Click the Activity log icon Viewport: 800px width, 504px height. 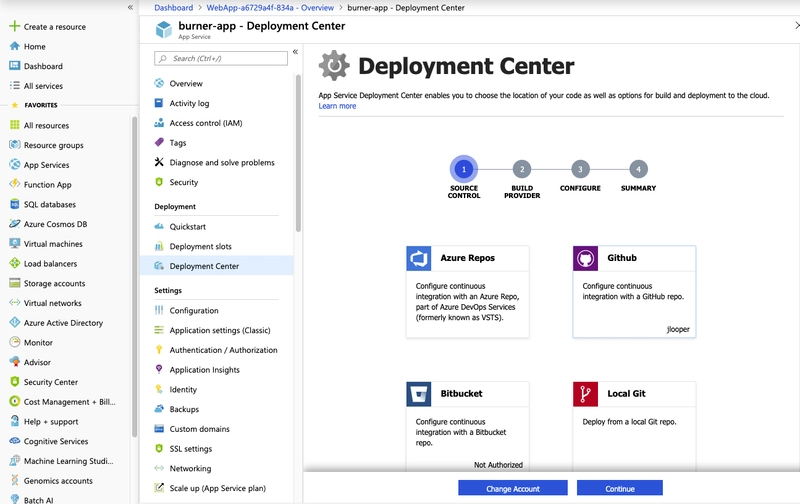159,103
